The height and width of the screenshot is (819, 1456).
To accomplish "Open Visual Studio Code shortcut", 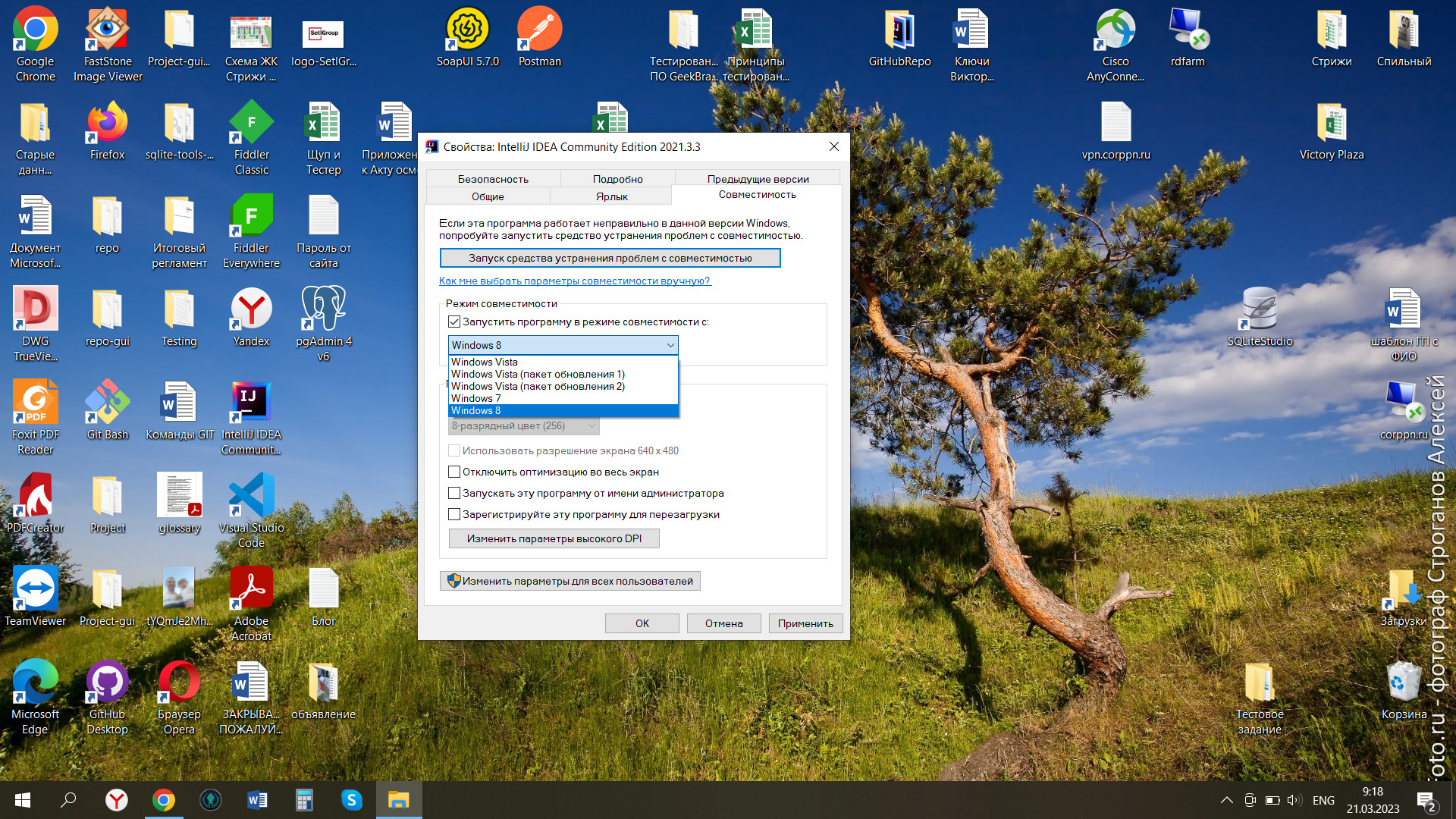I will click(x=251, y=511).
